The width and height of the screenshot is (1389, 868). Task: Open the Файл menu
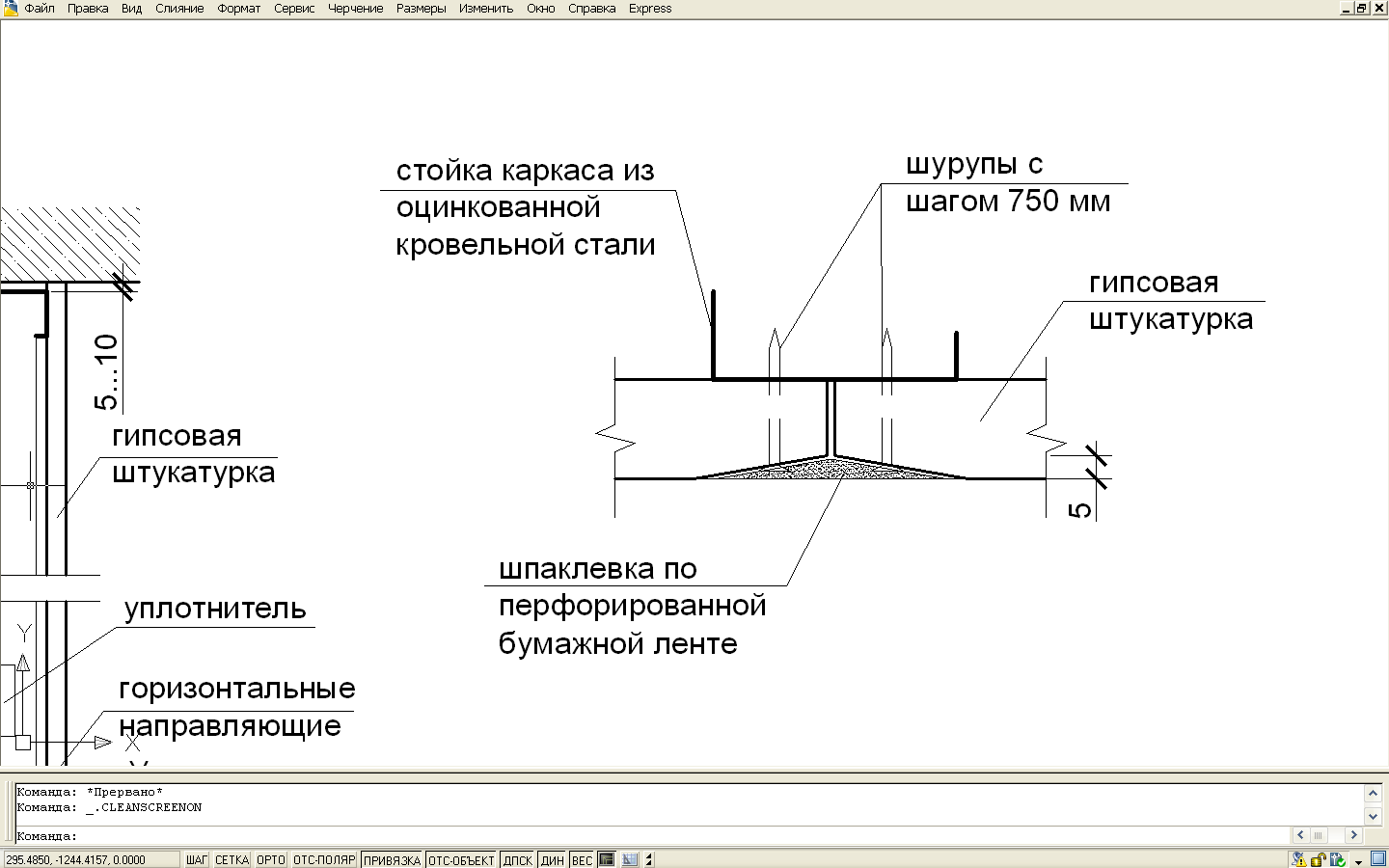point(40,9)
